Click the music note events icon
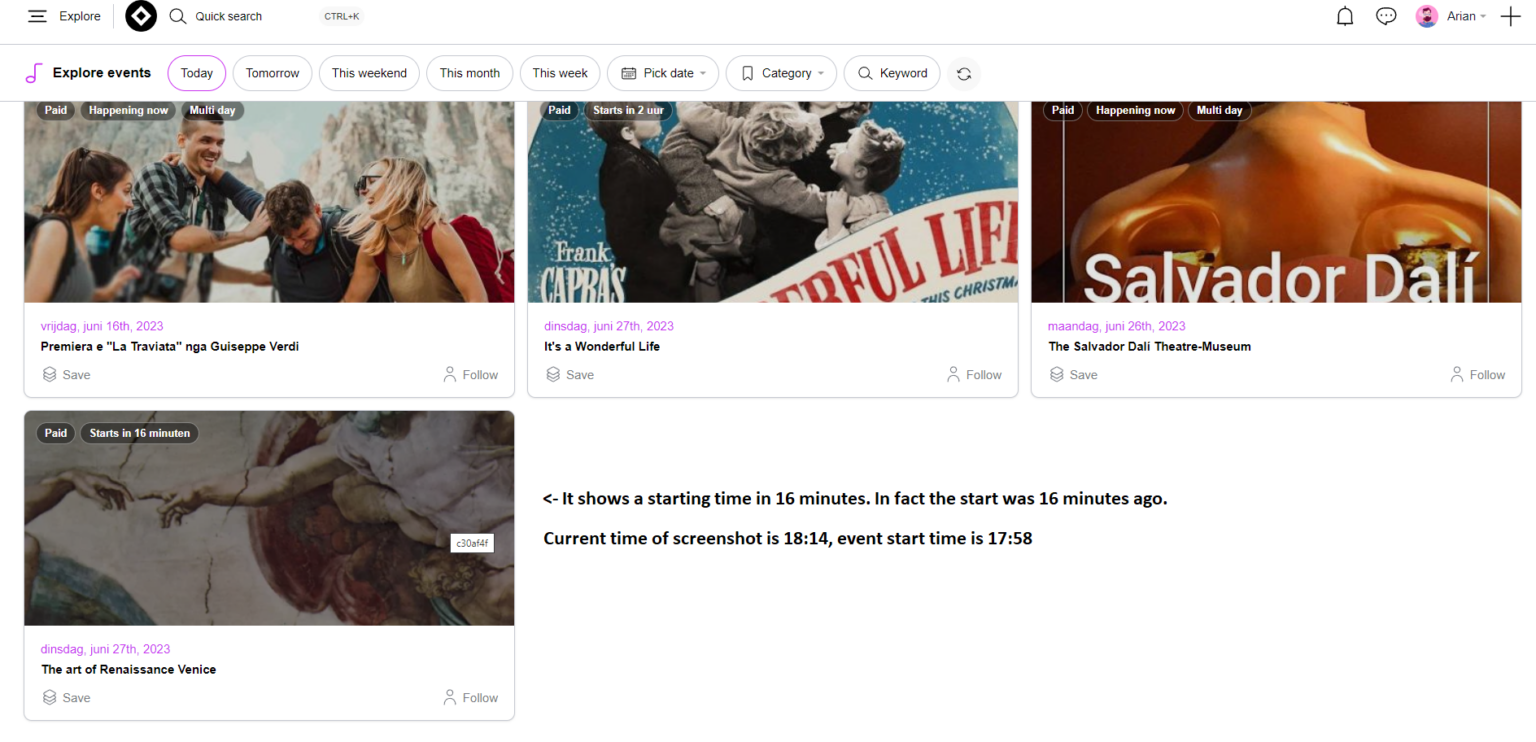 coord(34,73)
